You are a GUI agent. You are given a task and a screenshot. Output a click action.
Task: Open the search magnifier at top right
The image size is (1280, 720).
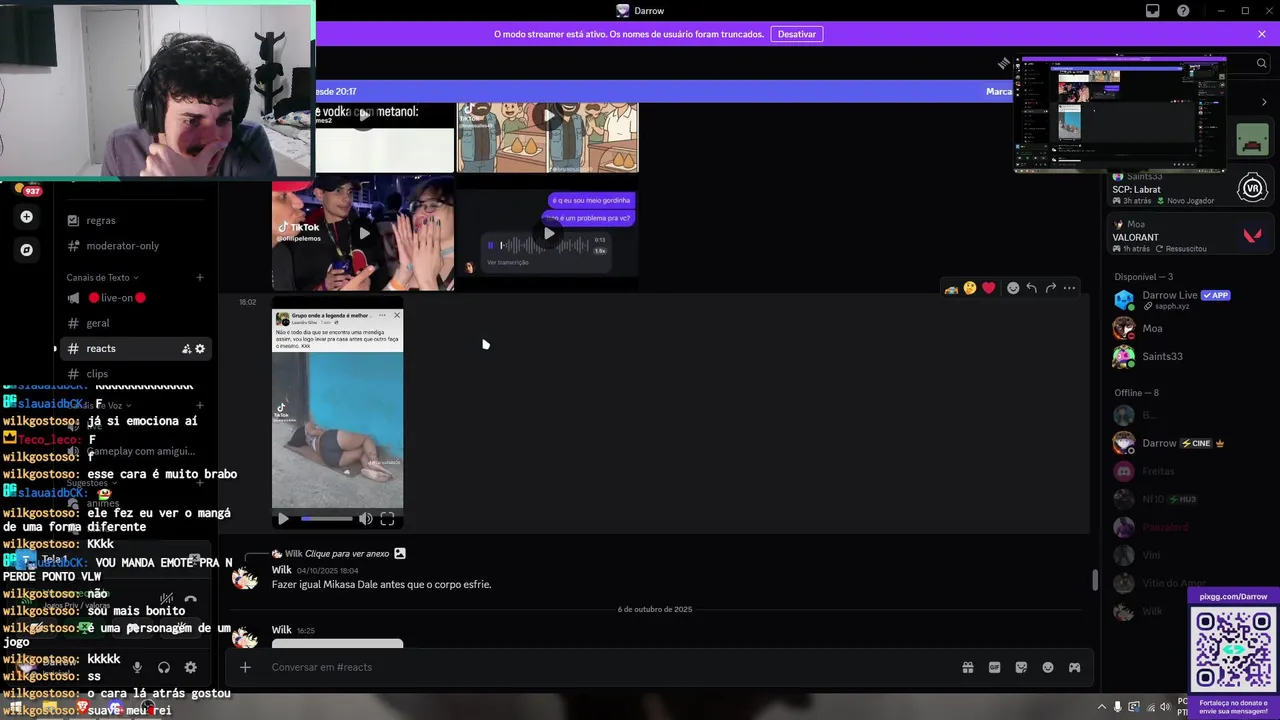coord(1261,63)
